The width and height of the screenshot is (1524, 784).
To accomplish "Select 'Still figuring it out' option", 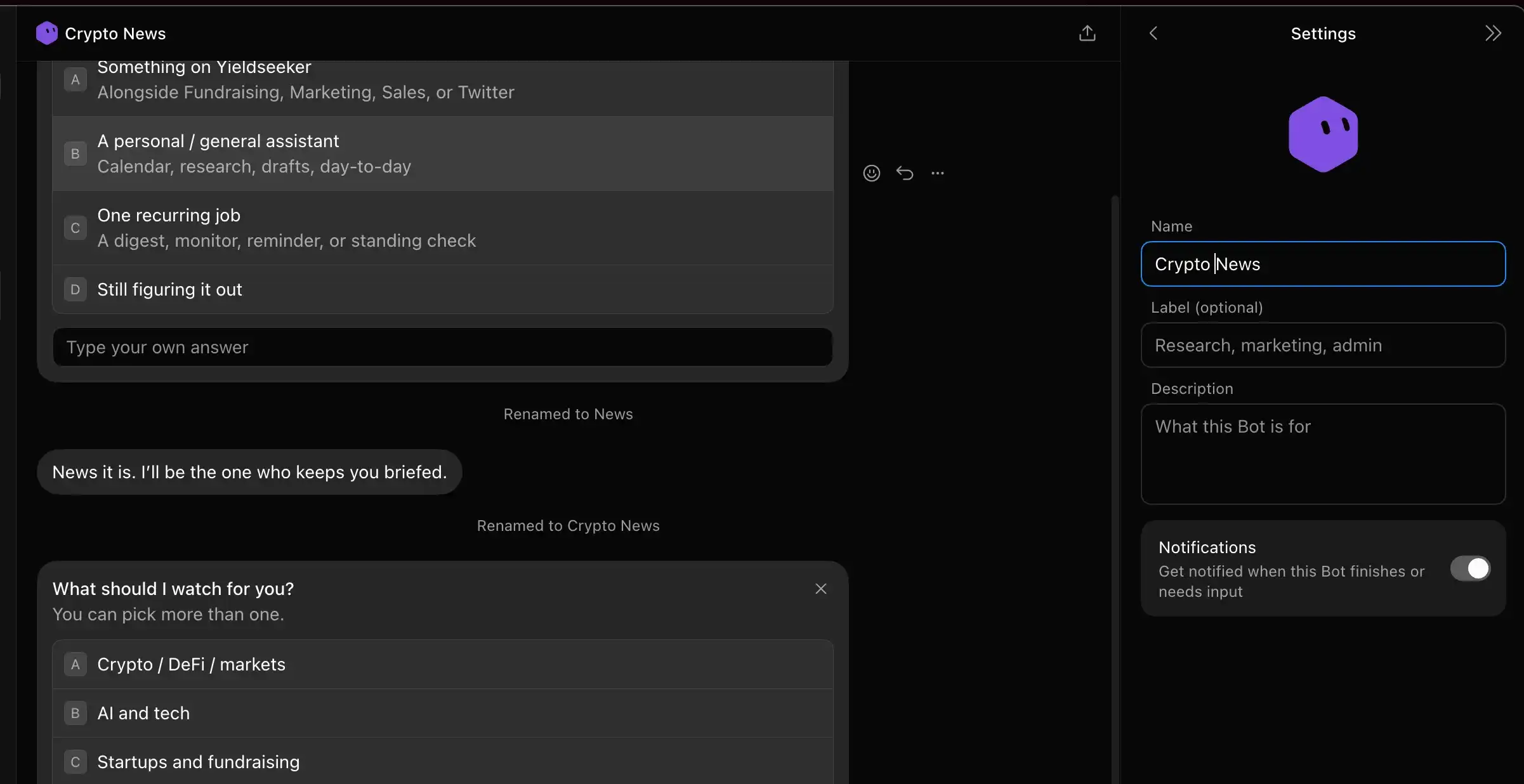I will (x=442, y=289).
